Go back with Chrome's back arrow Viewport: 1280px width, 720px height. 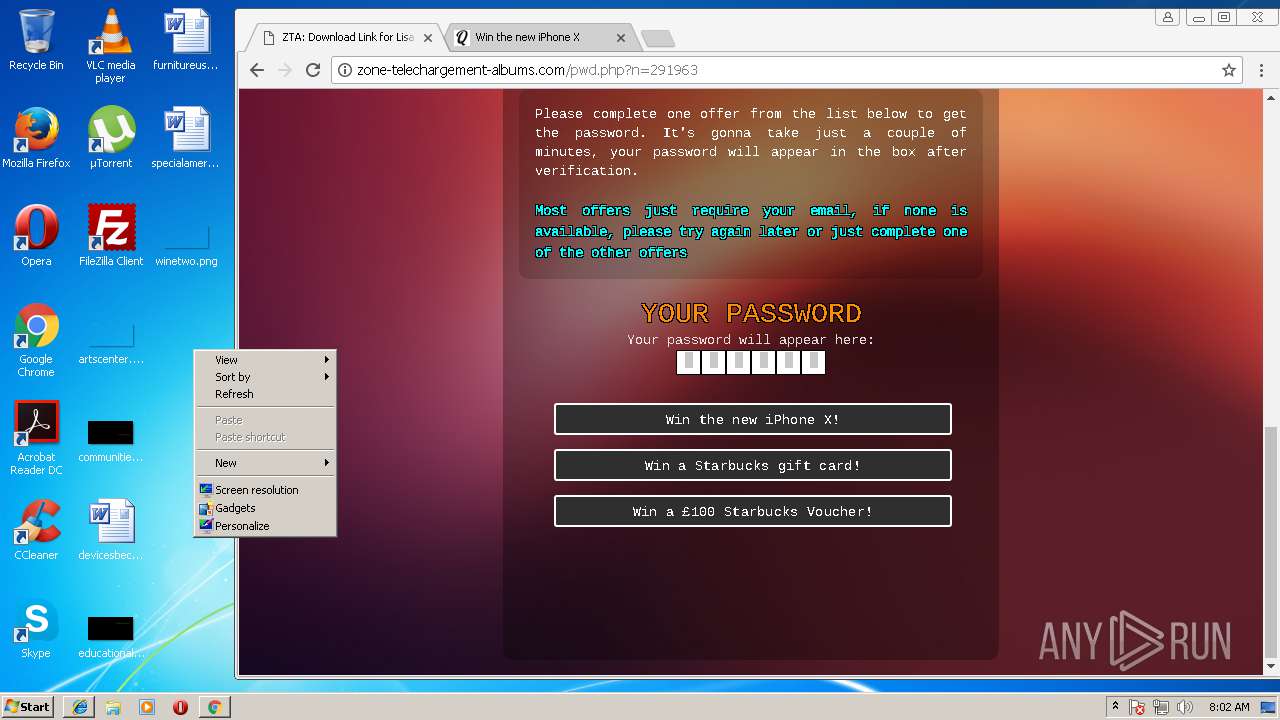coord(257,70)
